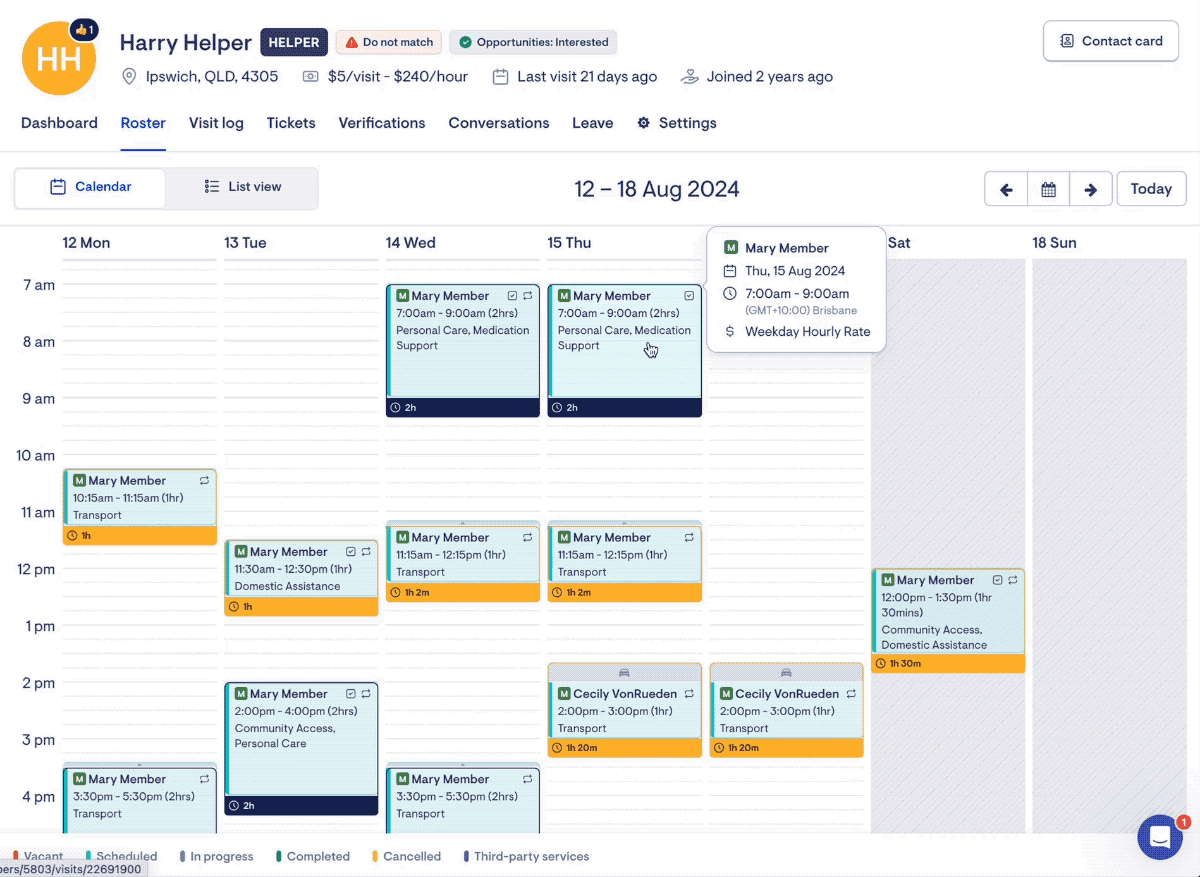Select the Calendar view toggle
Image resolution: width=1200 pixels, height=877 pixels.
(x=91, y=187)
